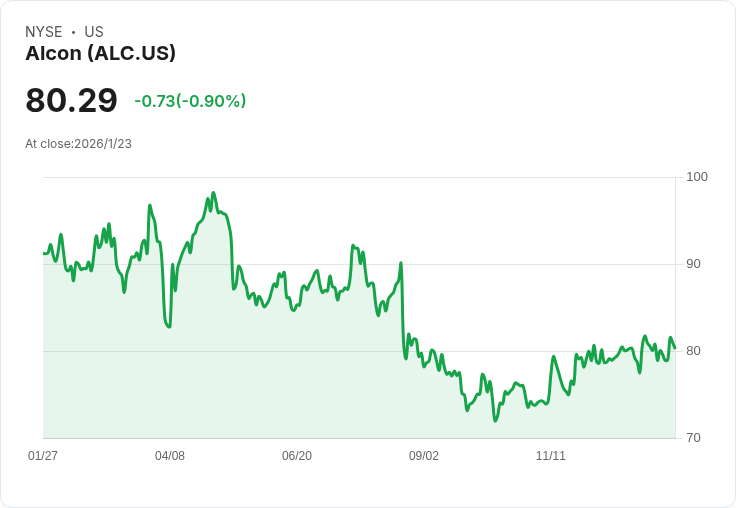
Task: Click the right end of the price line
Action: (x=675, y=348)
